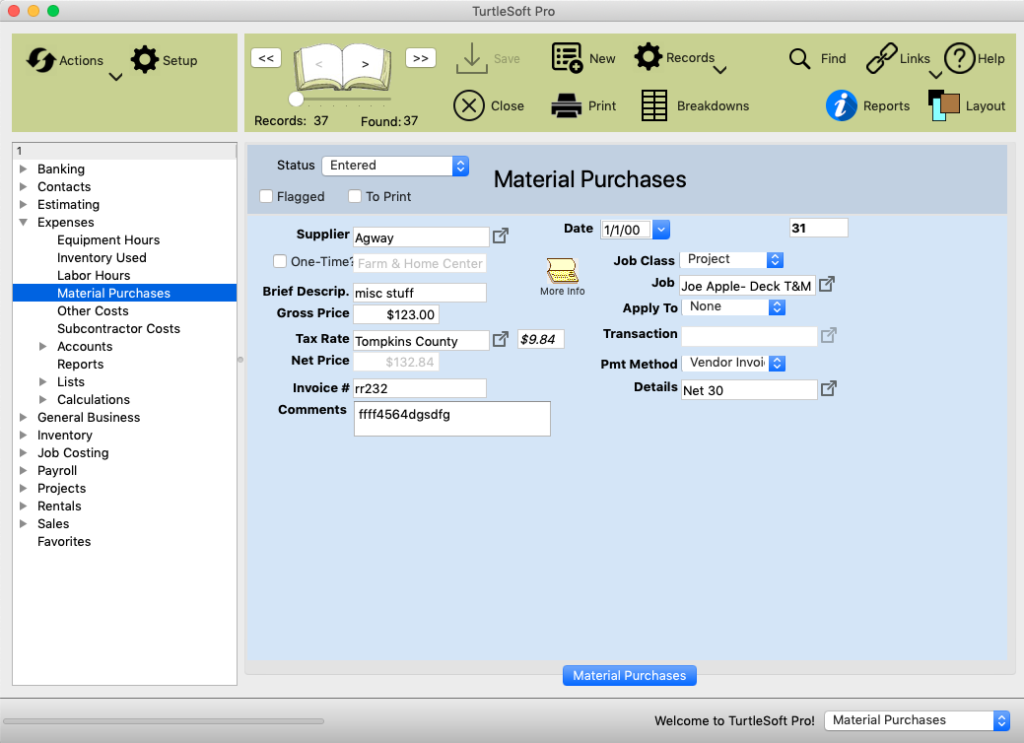Open the Links chain icon
This screenshot has height=743, width=1024.
pyautogui.click(x=882, y=59)
